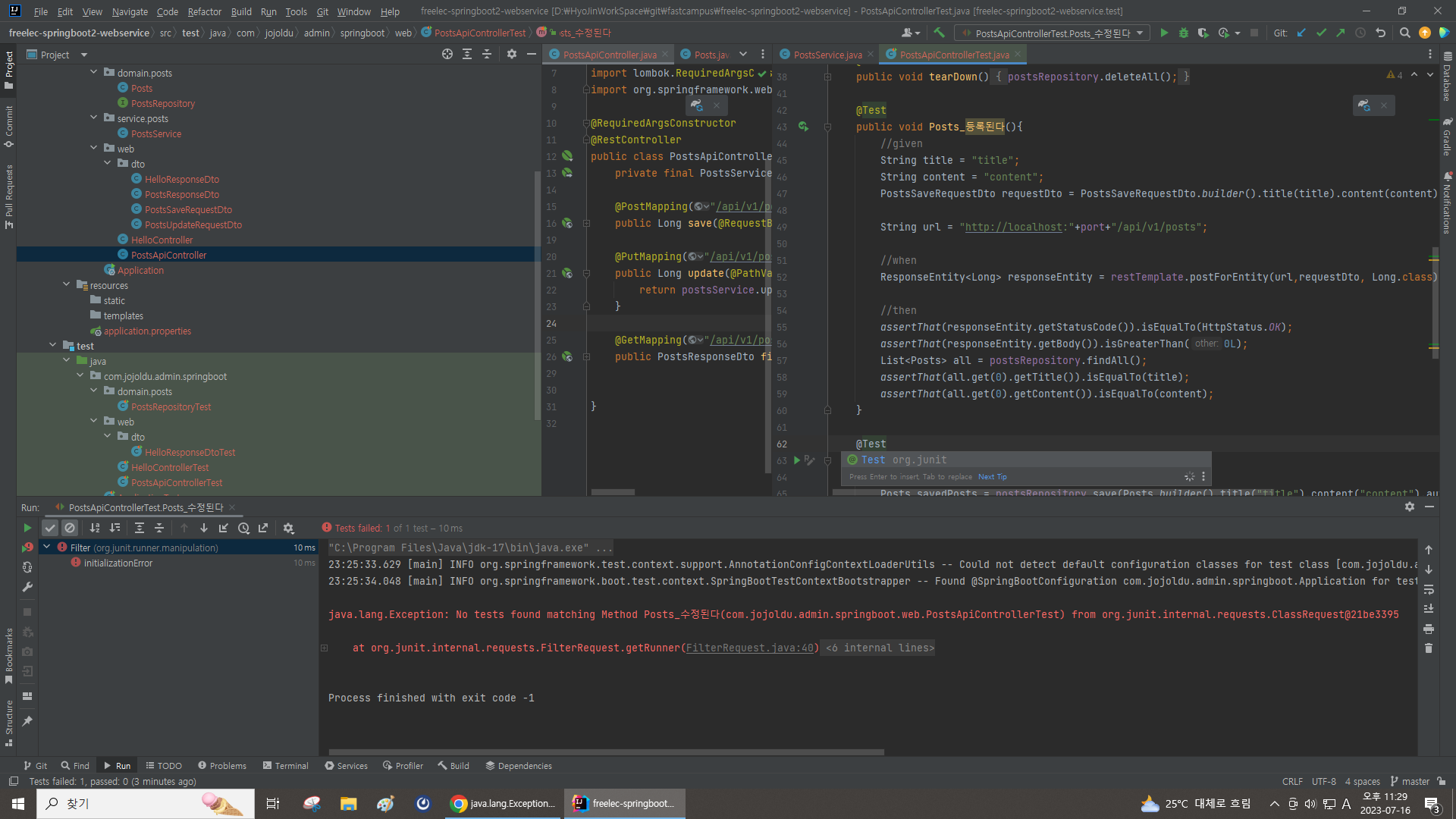
Task: Toggle sort tests alphabetically
Action: point(95,528)
